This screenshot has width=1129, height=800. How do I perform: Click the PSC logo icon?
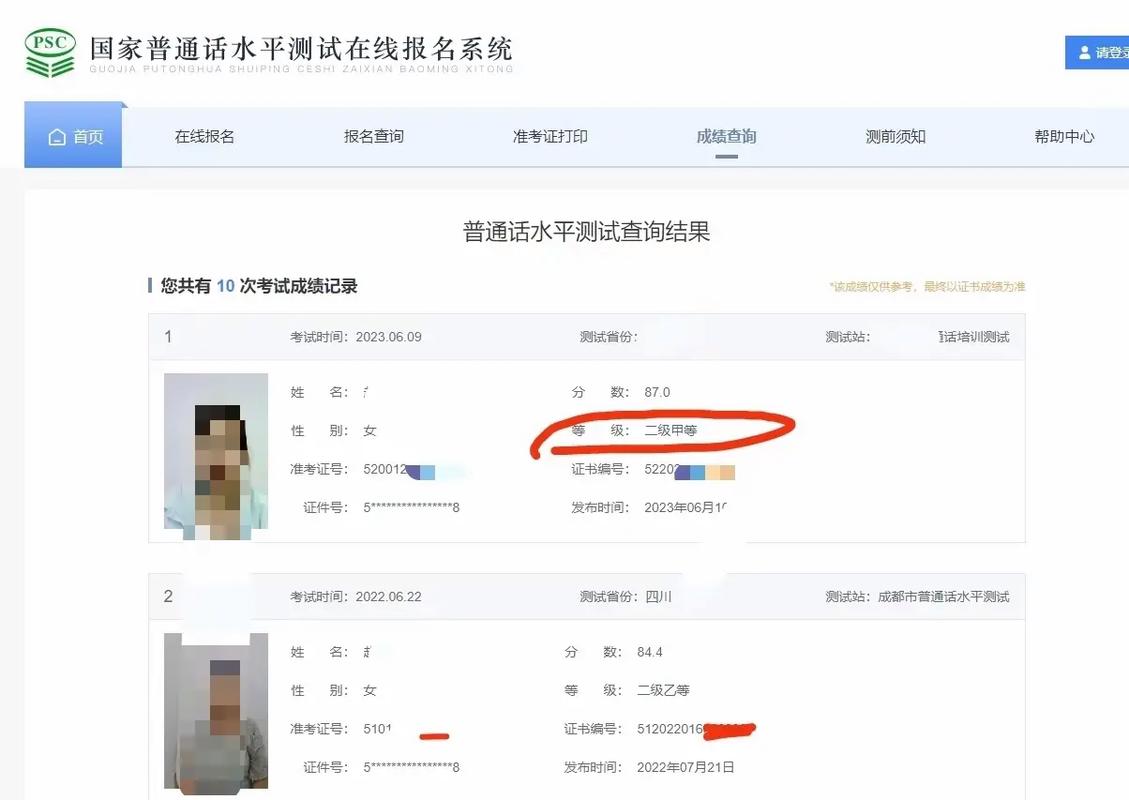pyautogui.click(x=48, y=46)
